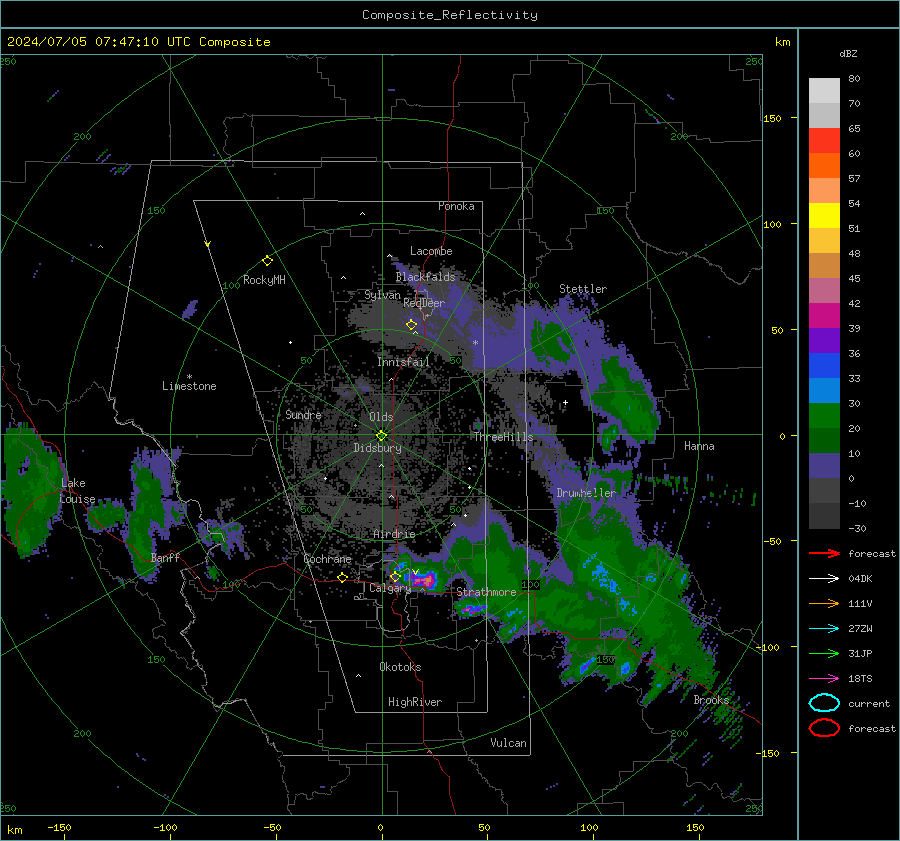This screenshot has width=900, height=841.
Task: Click the cyan 27ZW arrow legend icon
Action: tap(824, 629)
